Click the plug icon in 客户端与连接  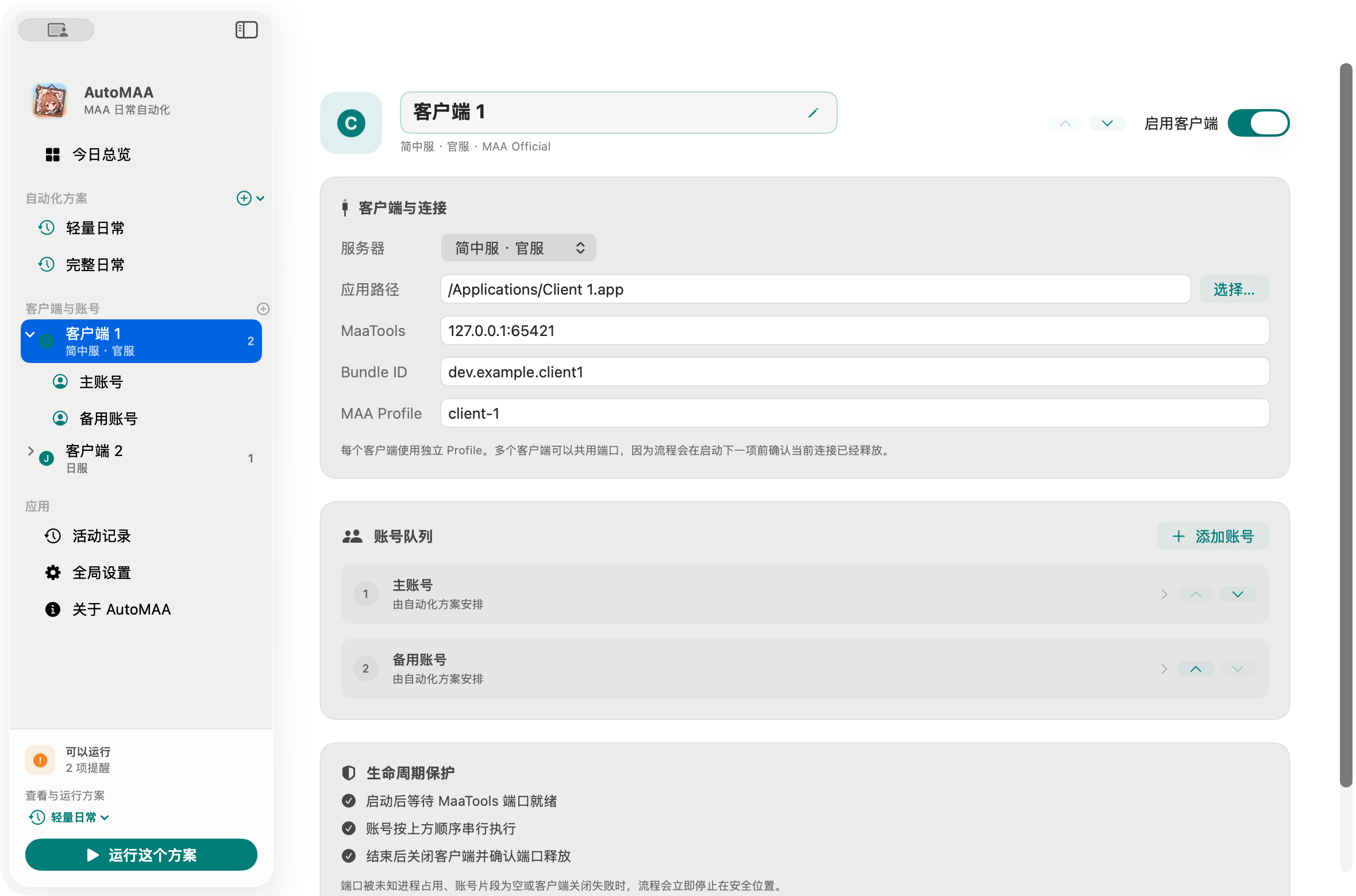(345, 208)
